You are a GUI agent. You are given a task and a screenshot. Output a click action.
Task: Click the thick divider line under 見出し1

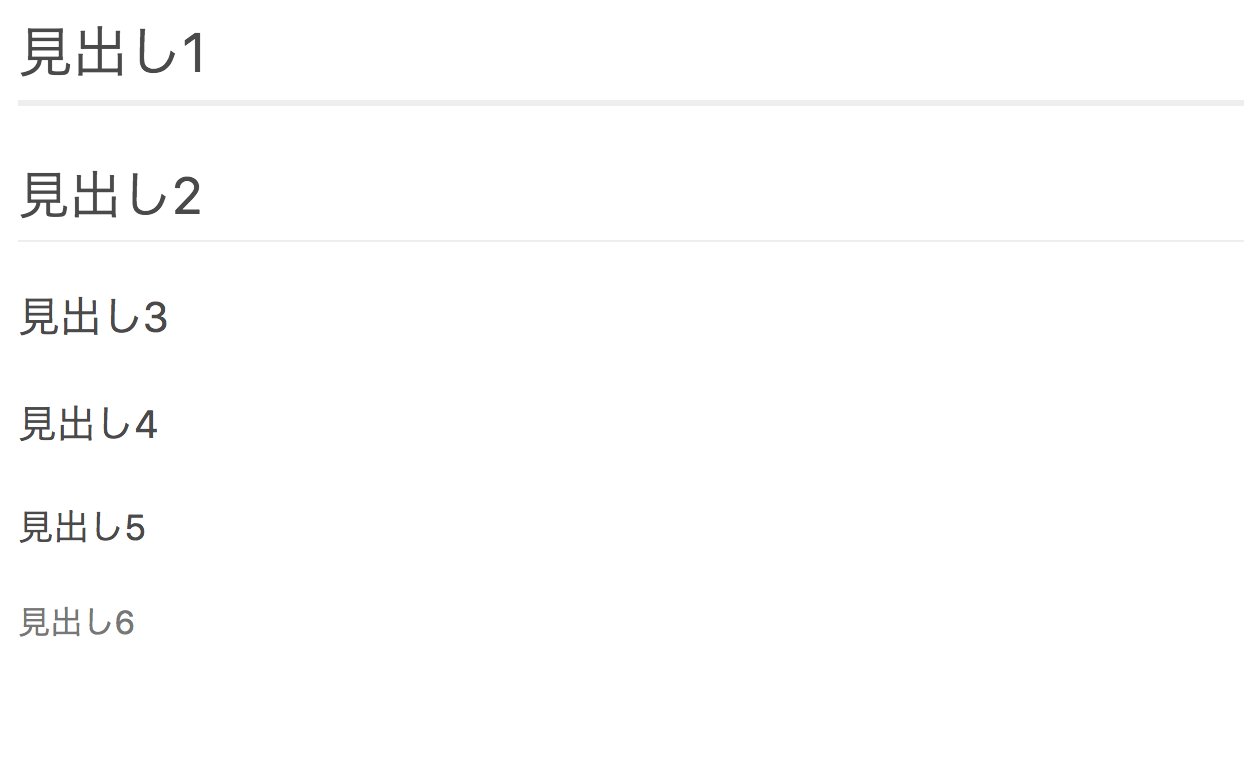click(x=631, y=103)
